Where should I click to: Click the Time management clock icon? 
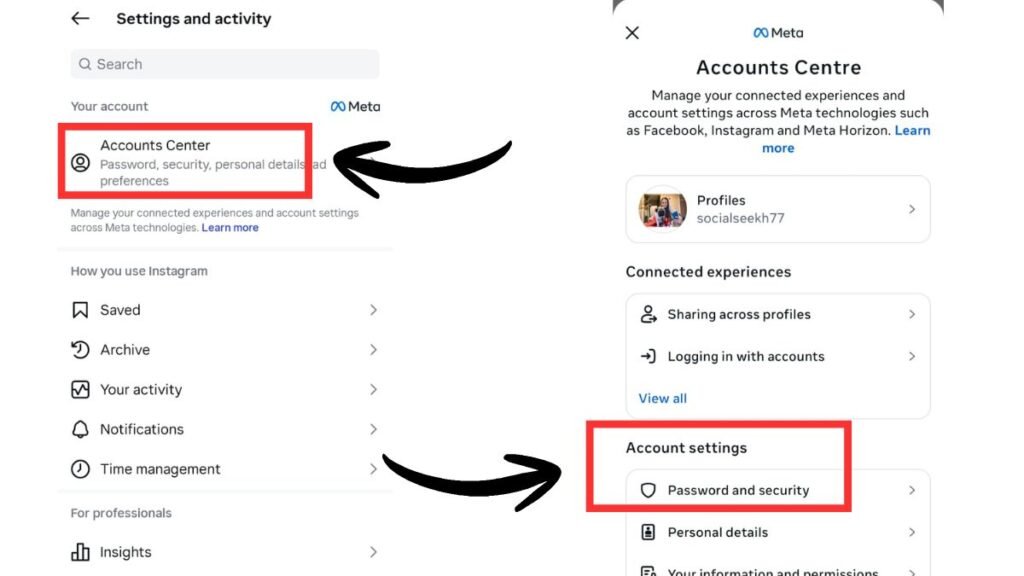point(81,469)
